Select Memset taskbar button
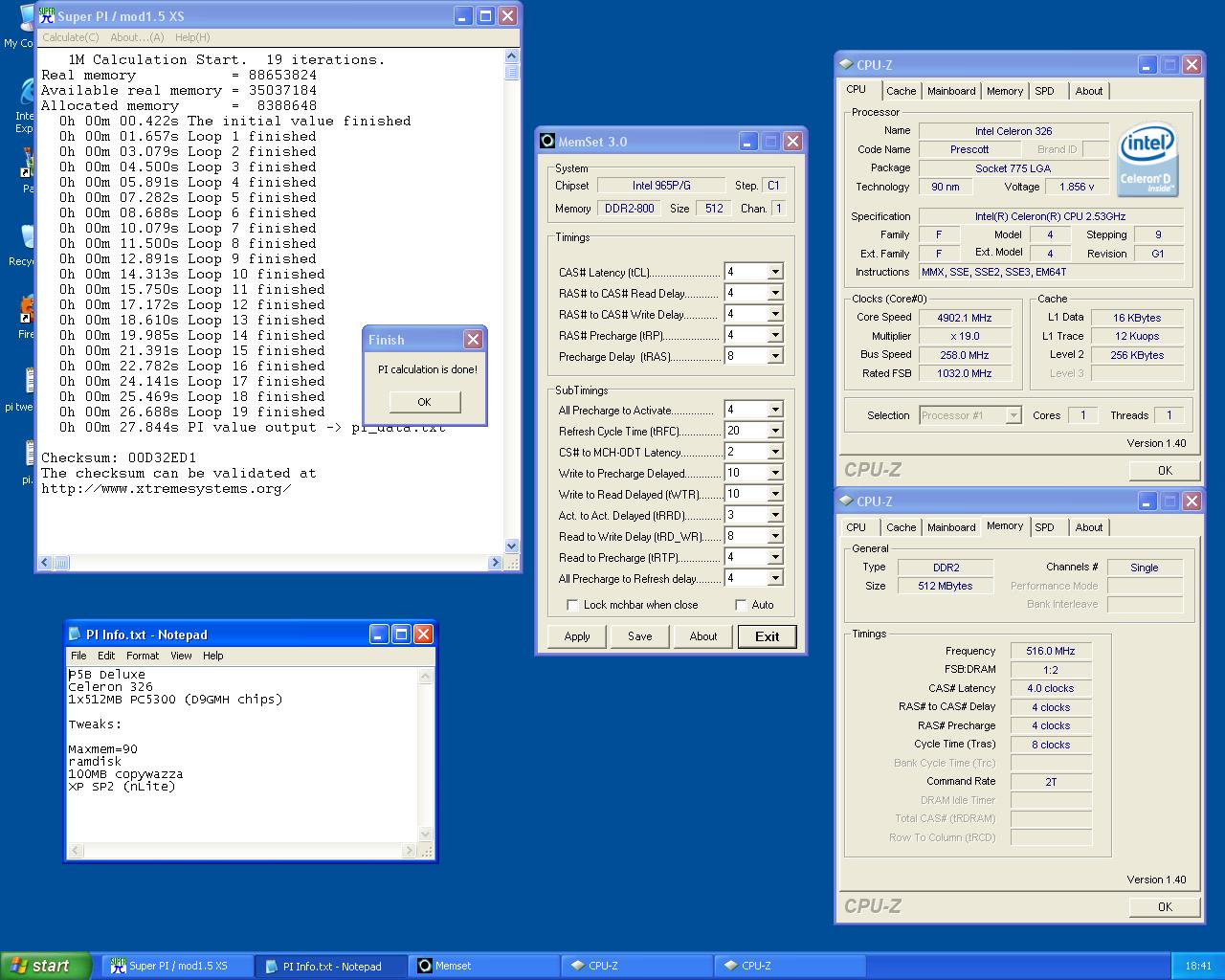 484,966
